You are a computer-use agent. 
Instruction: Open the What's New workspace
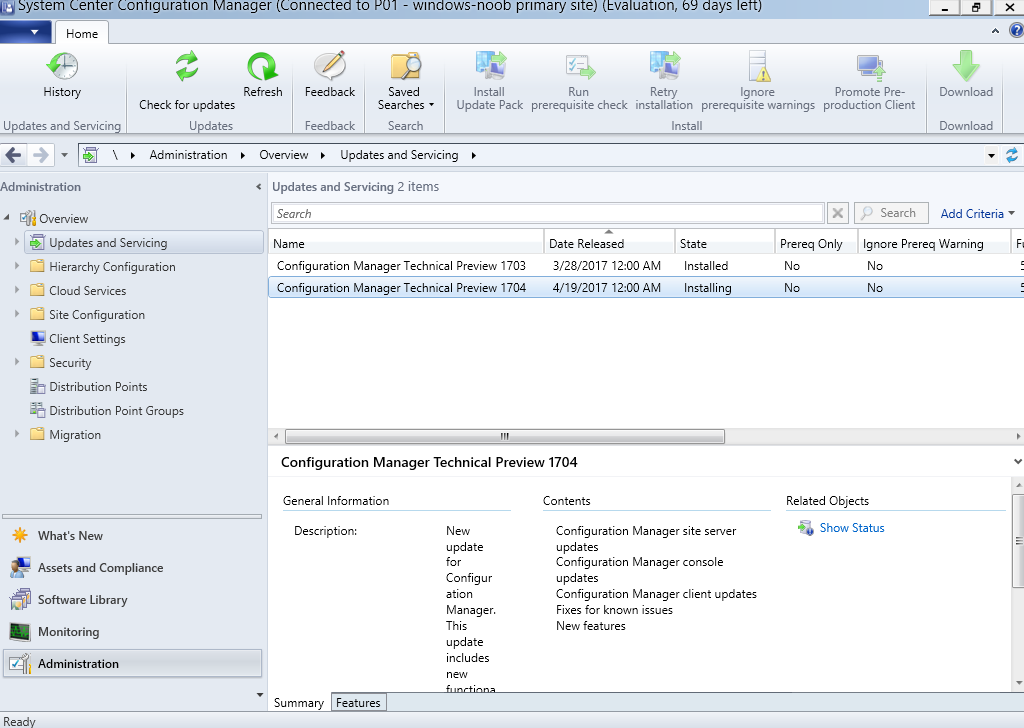(133, 535)
